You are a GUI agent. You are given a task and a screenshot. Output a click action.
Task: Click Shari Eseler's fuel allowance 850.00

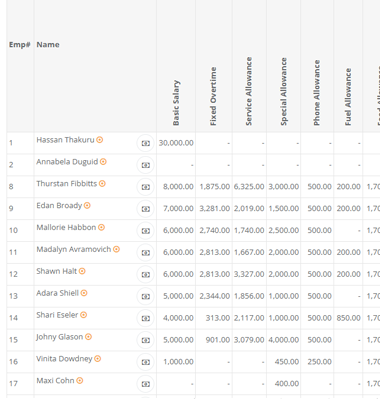(348, 318)
